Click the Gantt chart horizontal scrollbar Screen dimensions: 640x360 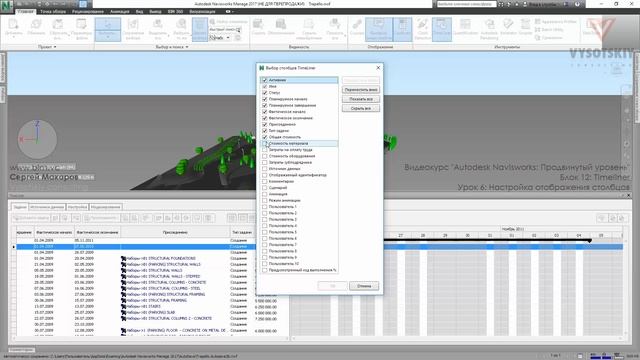[457, 338]
